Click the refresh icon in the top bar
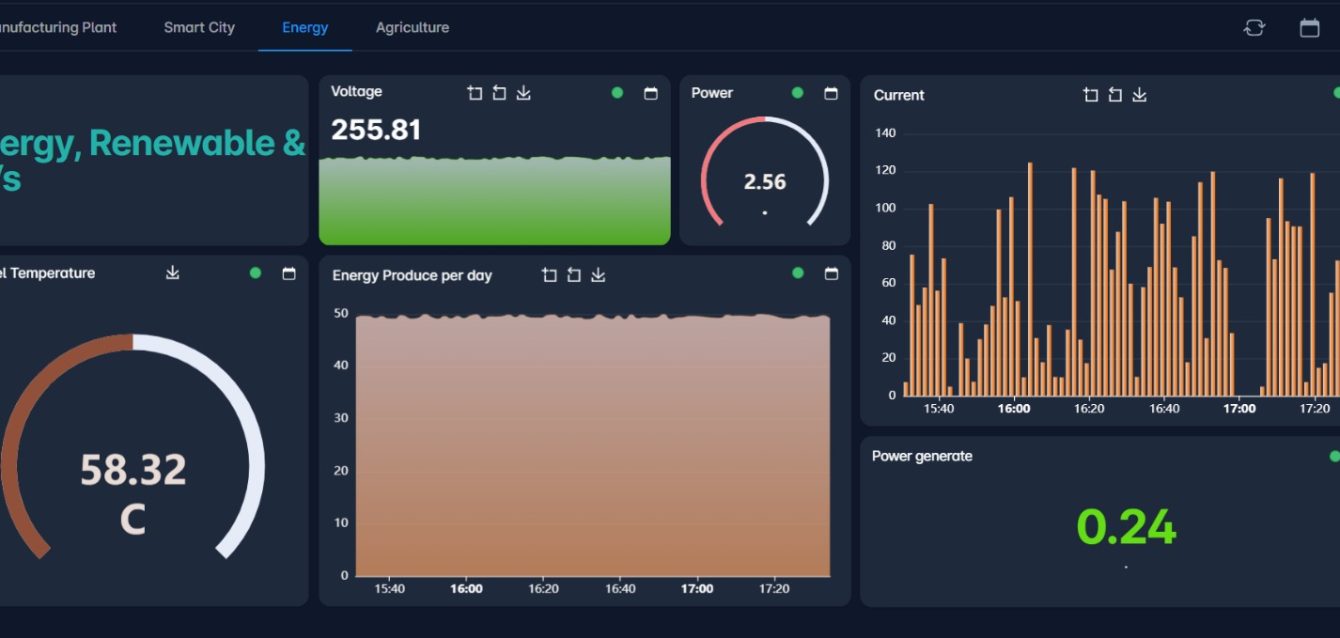 point(1254,28)
